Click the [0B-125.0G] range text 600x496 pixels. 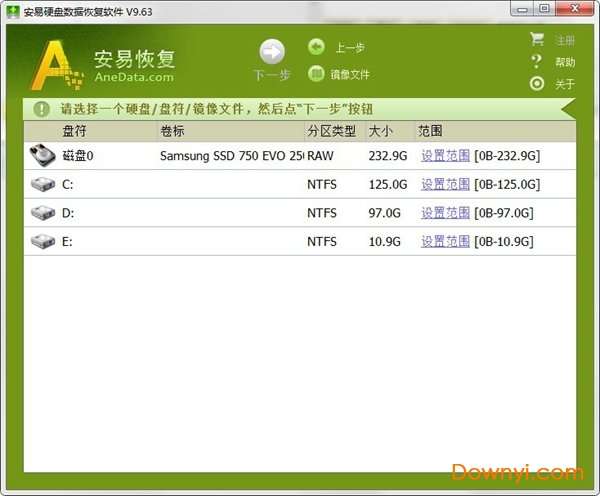coord(507,184)
